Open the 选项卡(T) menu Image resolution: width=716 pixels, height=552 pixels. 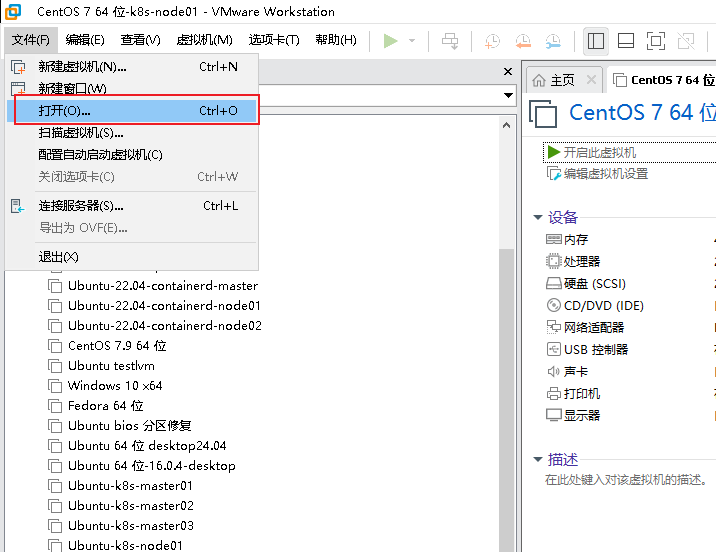[x=274, y=40]
